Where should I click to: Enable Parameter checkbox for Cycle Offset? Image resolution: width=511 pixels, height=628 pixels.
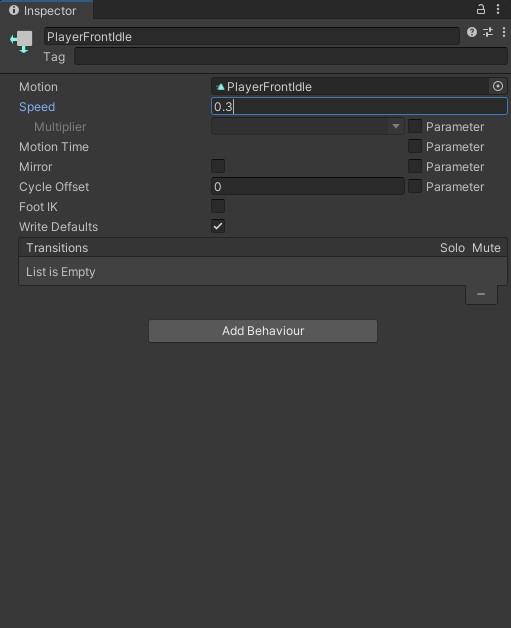click(415, 186)
